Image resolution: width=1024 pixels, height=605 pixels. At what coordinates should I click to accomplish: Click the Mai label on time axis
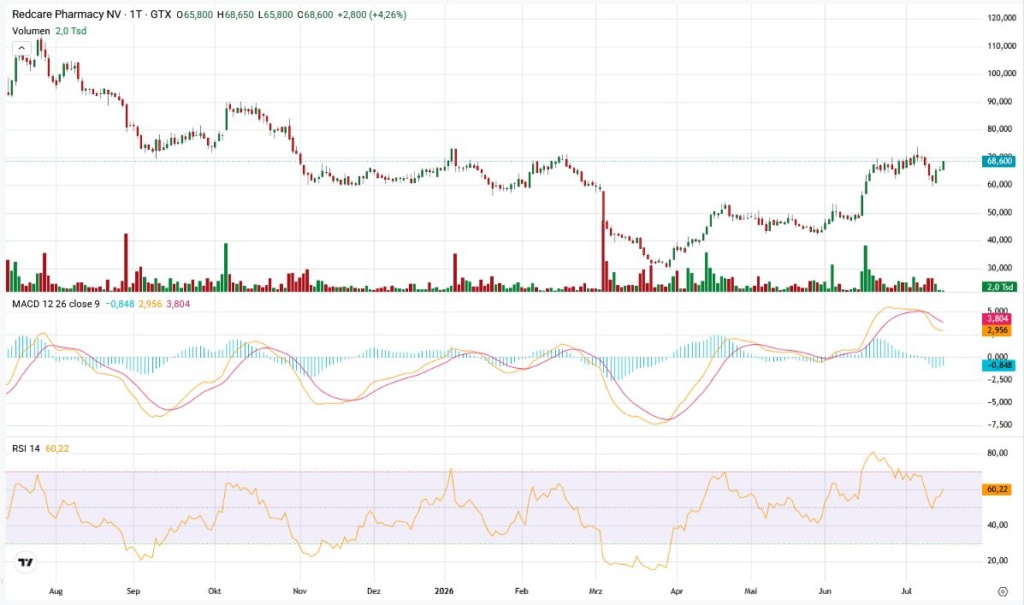point(751,591)
